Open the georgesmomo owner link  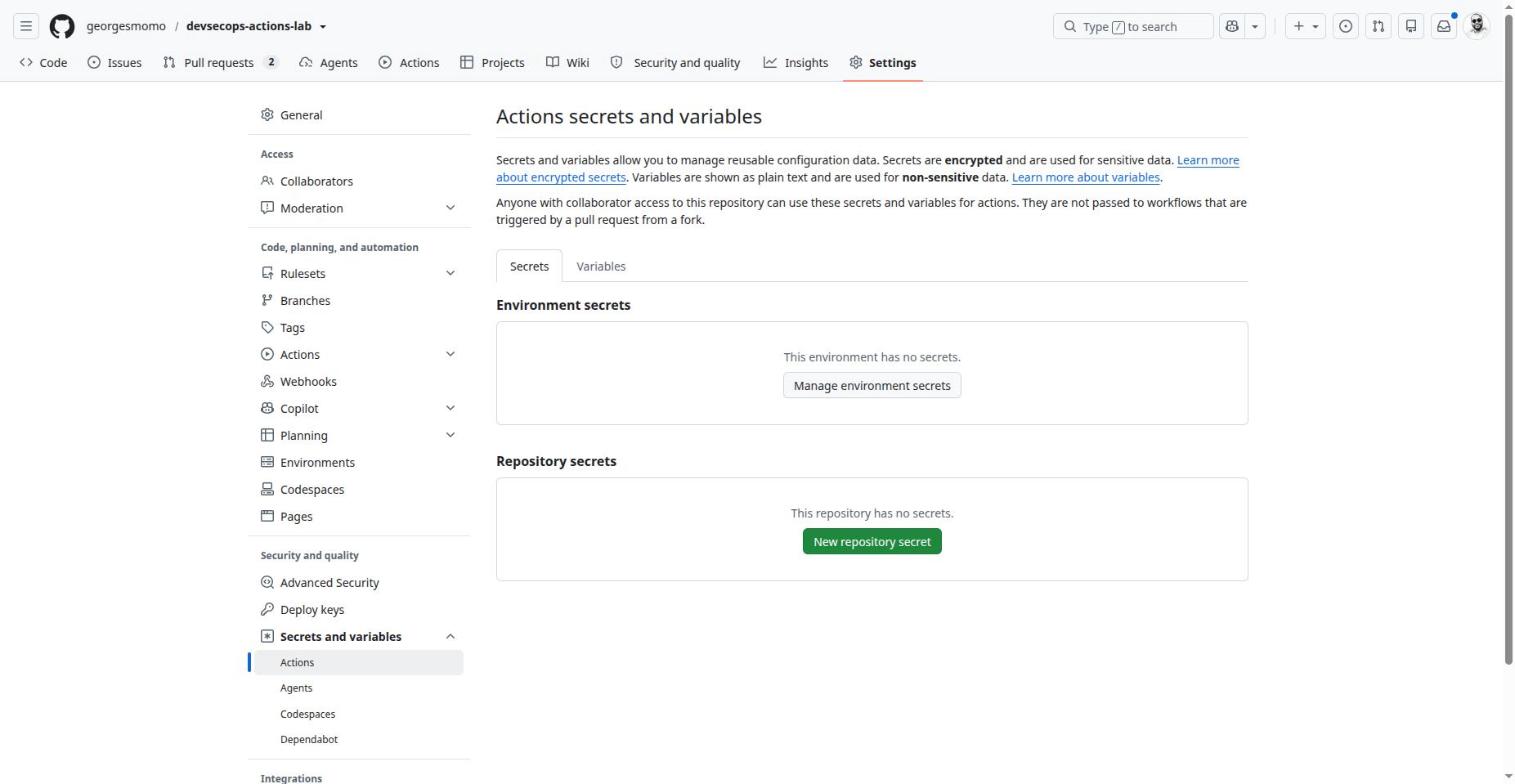[126, 26]
